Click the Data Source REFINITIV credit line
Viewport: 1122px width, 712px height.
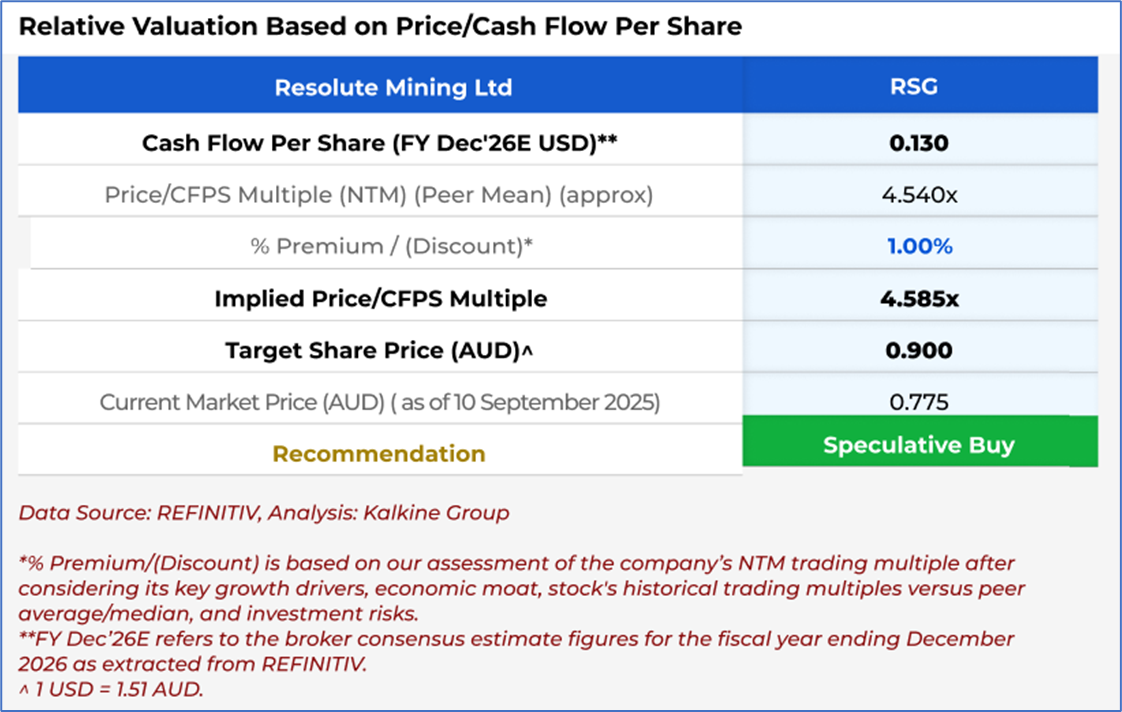pos(264,513)
